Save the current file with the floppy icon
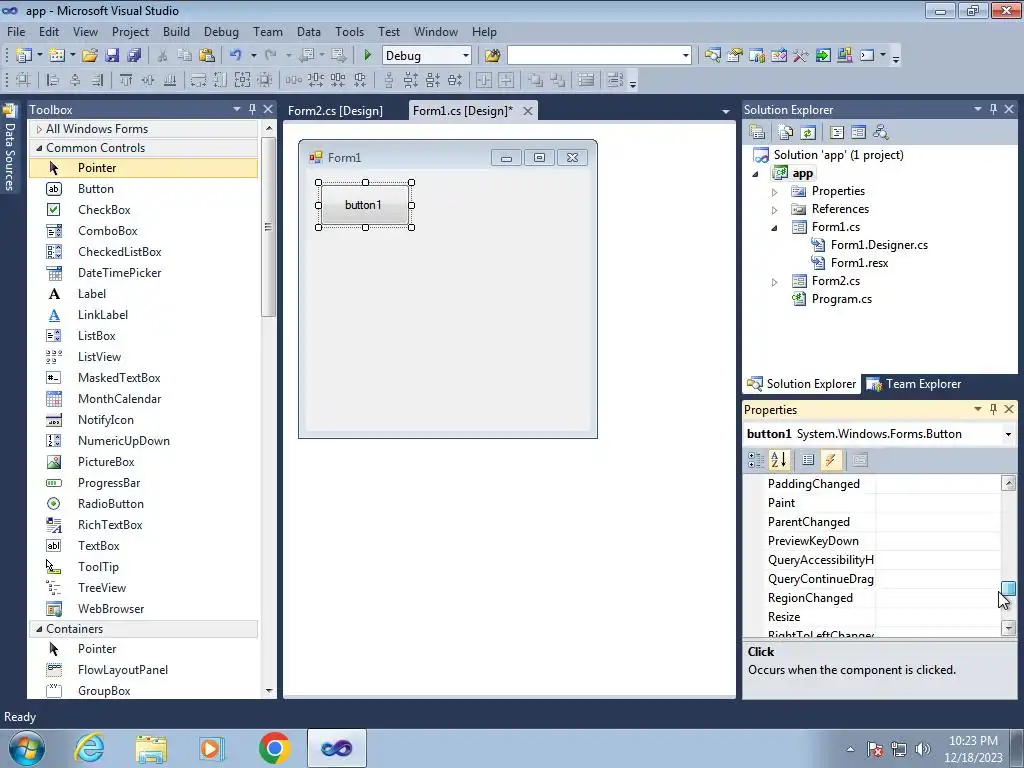 point(112,56)
